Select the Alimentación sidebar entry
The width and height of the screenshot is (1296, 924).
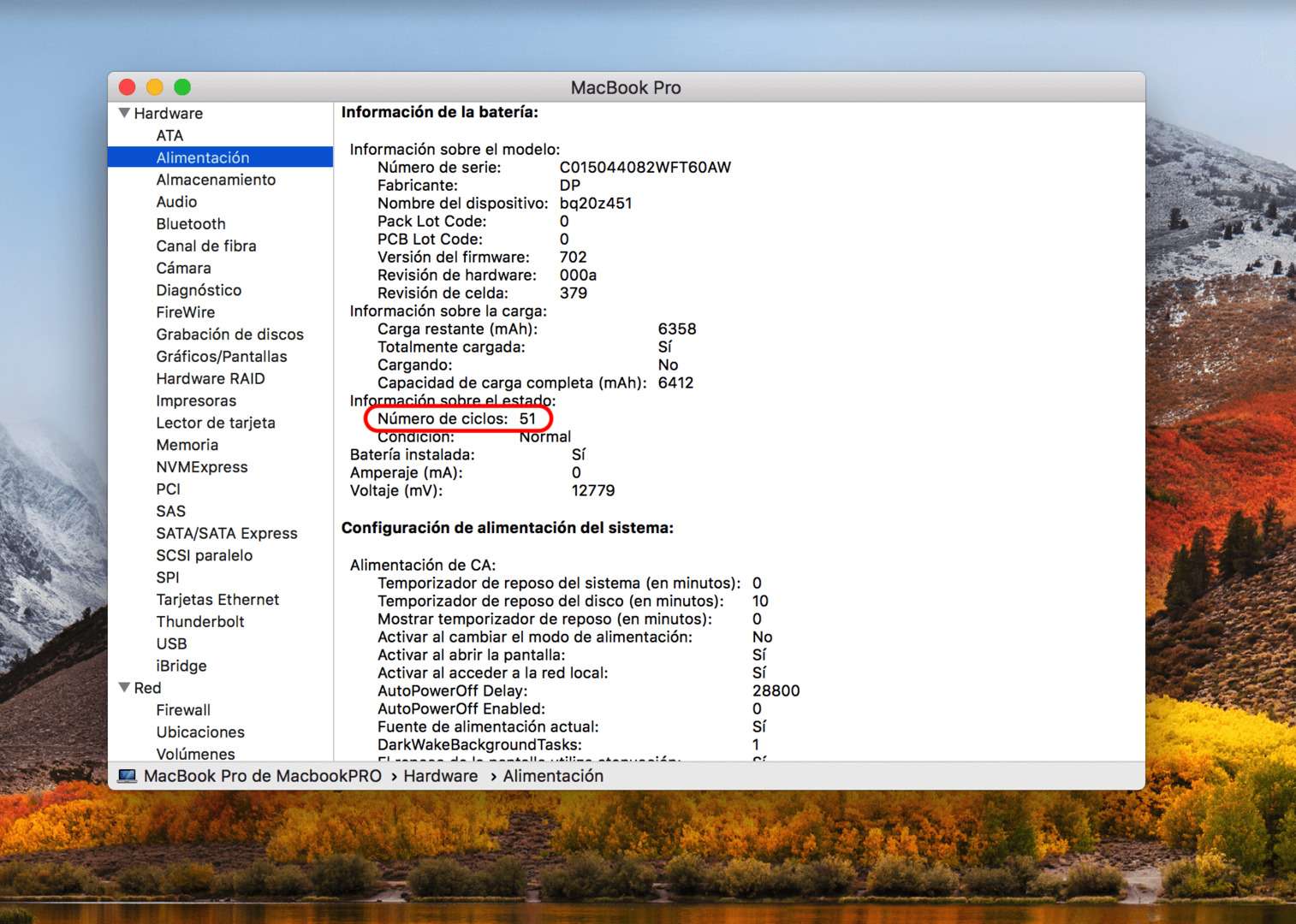[203, 157]
